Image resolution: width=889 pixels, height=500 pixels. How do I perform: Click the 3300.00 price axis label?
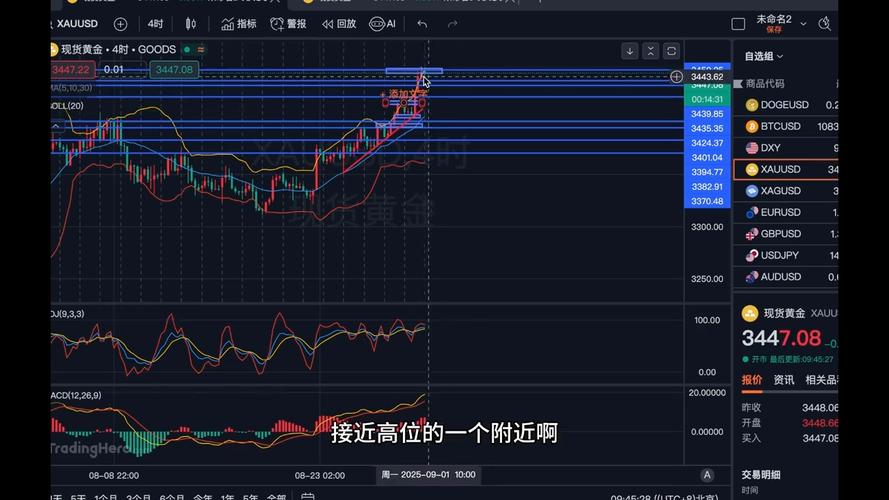[x=707, y=227]
